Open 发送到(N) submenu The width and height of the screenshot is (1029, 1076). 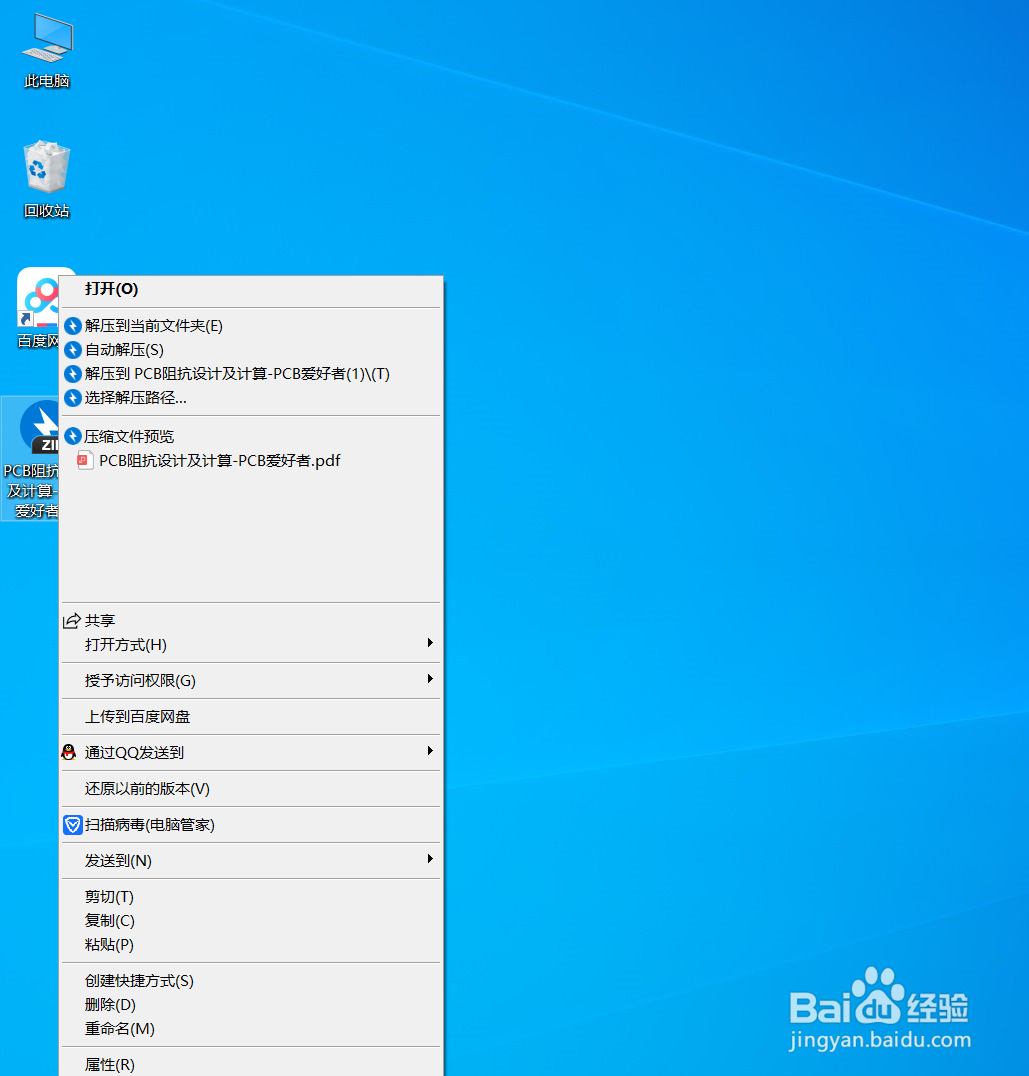[x=250, y=861]
